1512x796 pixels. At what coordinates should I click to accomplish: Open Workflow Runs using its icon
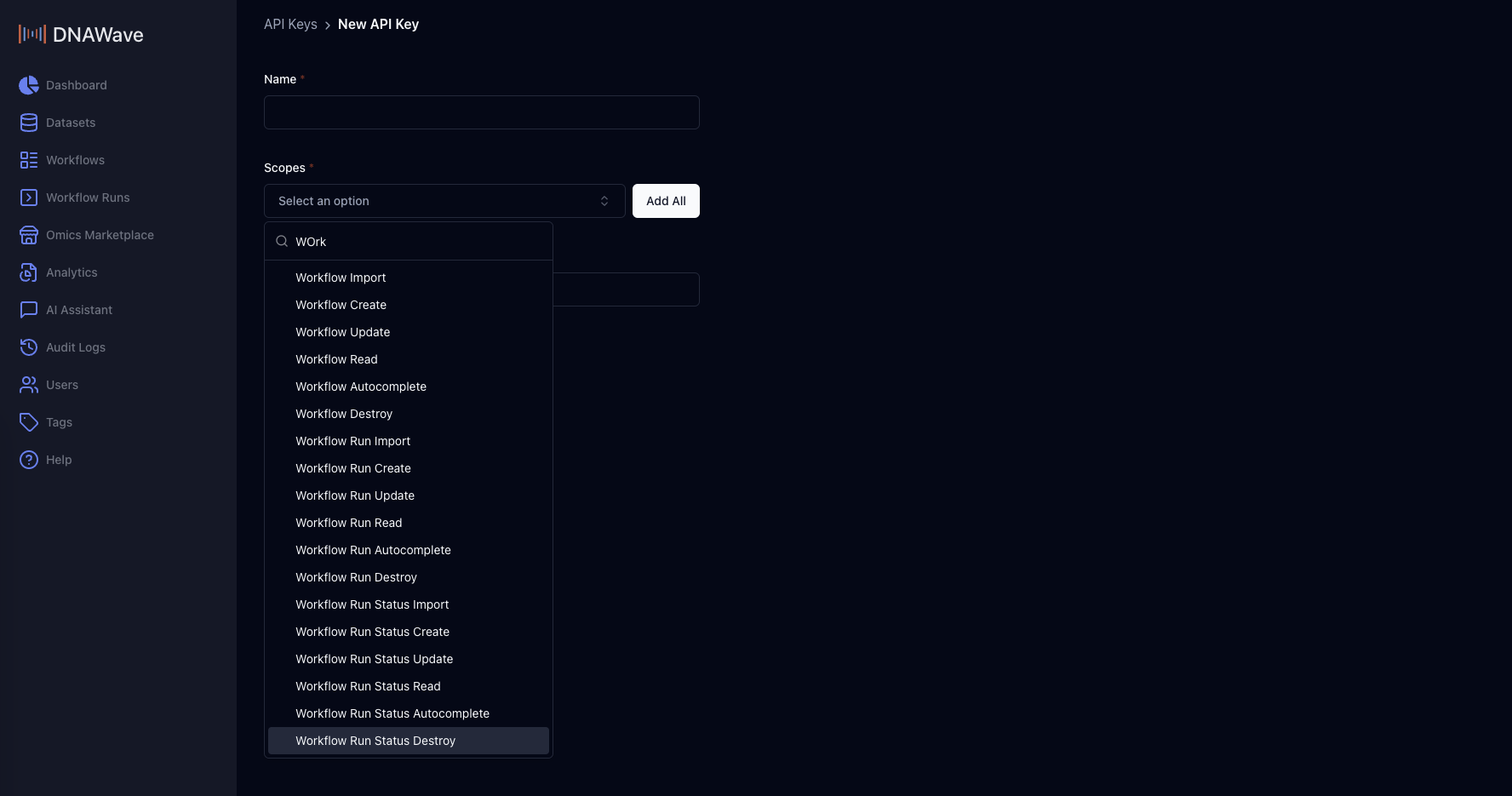click(28, 197)
